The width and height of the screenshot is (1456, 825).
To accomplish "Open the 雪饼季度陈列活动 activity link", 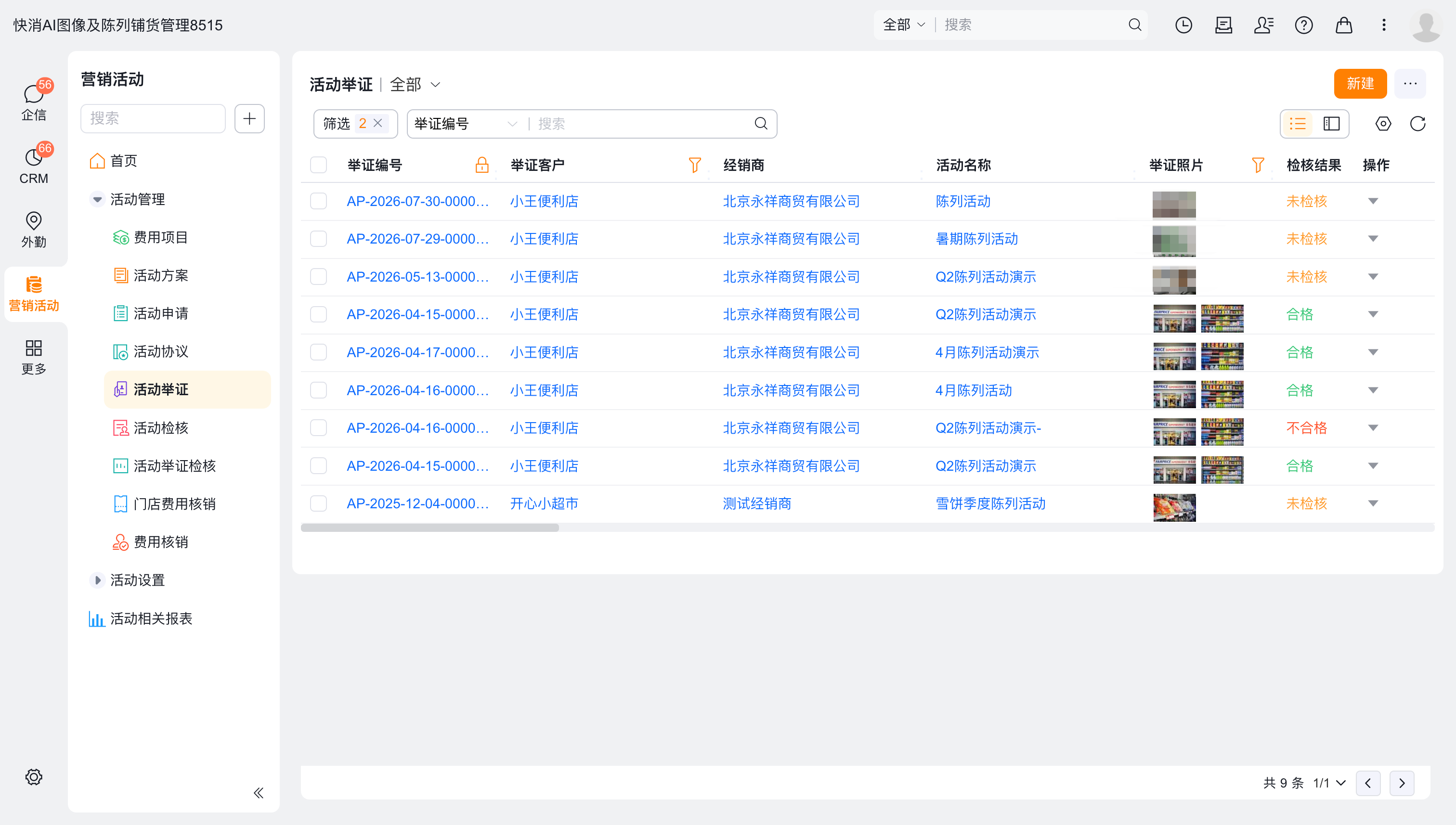I will [990, 504].
